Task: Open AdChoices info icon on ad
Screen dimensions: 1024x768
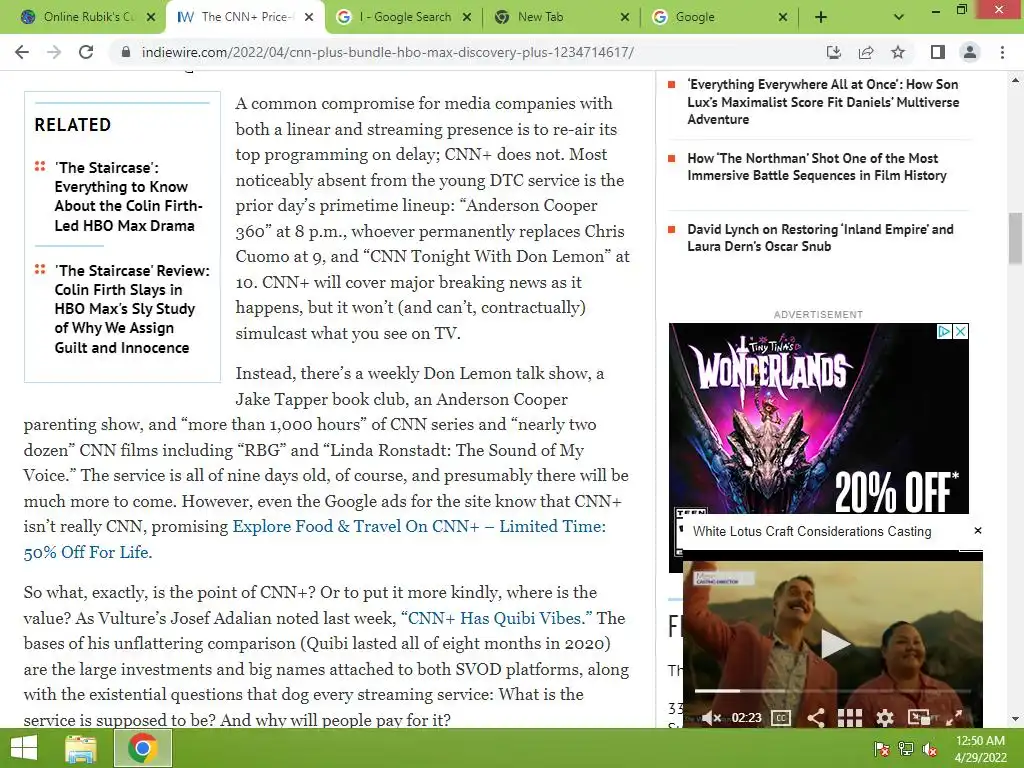Action: 944,332
